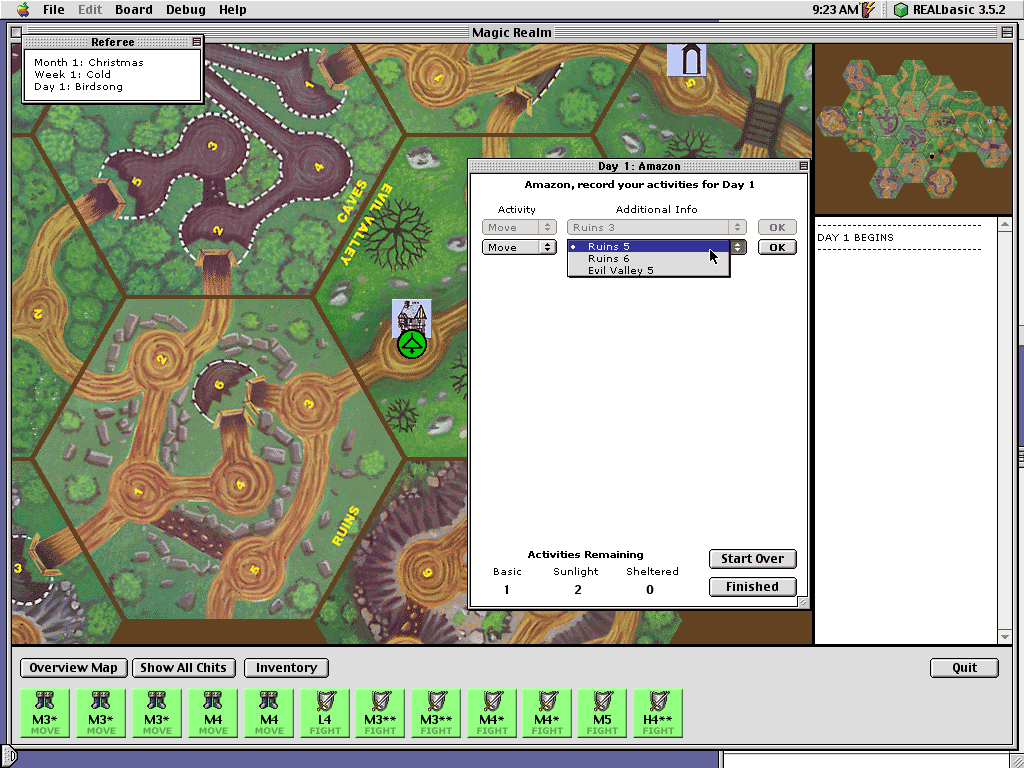Click the Basic activities remaining value
1024x768 pixels.
507,590
